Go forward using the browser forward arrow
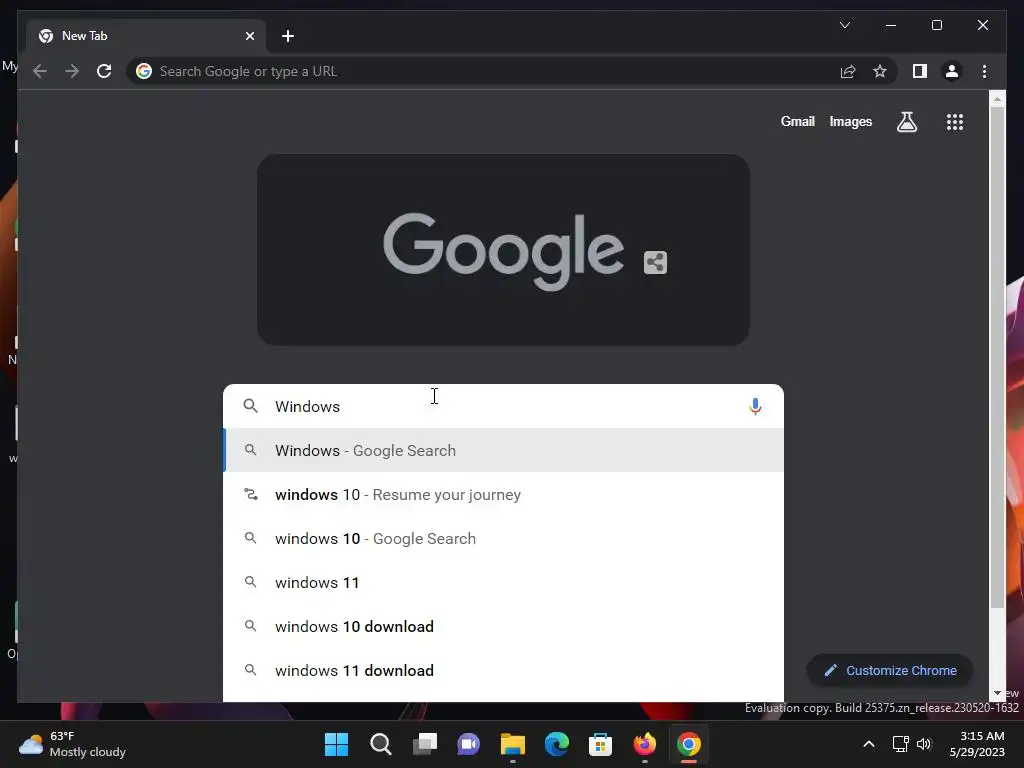Screen dimensions: 1024x768 coord(72,71)
